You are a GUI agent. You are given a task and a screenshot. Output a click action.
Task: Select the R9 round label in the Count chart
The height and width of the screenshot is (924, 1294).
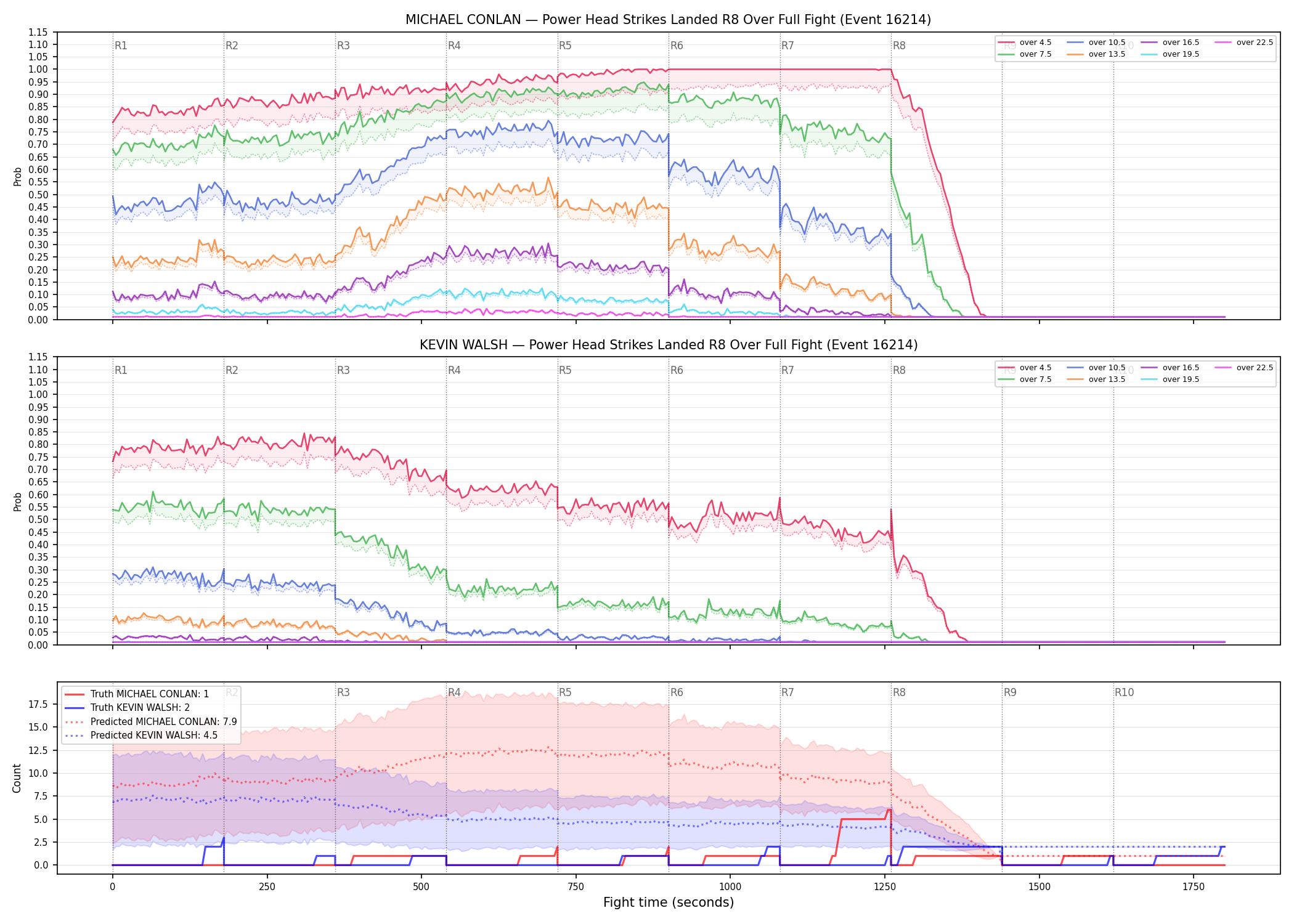1010,692
